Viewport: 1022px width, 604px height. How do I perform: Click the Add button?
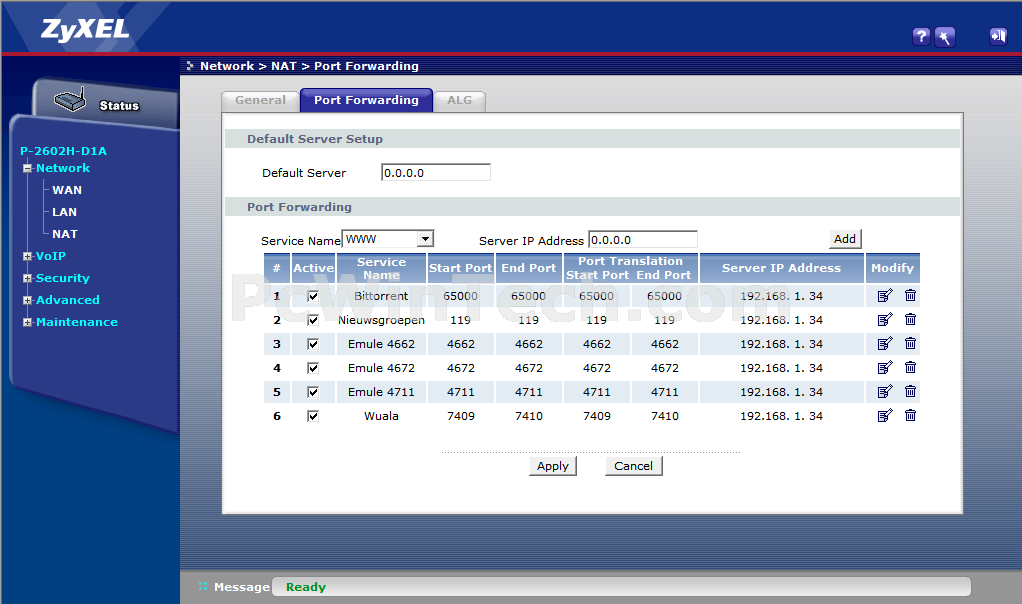[x=845, y=239]
